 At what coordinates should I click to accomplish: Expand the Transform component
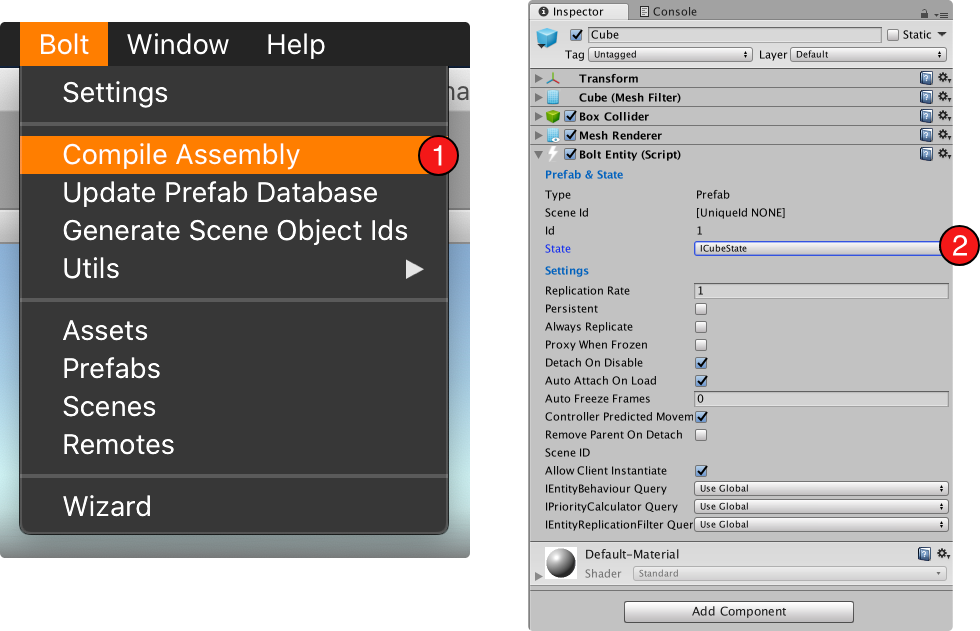(538, 78)
